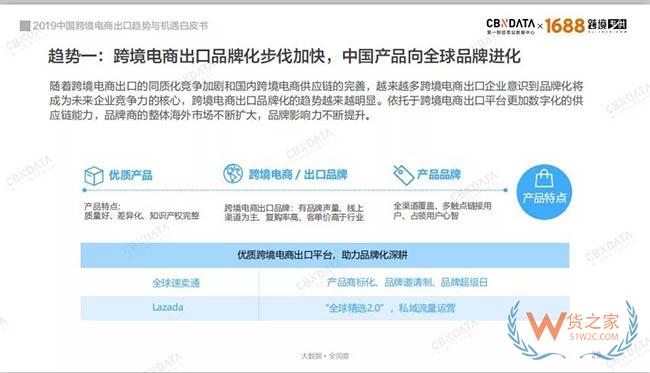Image resolution: width=650 pixels, height=373 pixels.
Task: Click the text 质量好、差异化、知识产权完整
Action: coord(142,216)
